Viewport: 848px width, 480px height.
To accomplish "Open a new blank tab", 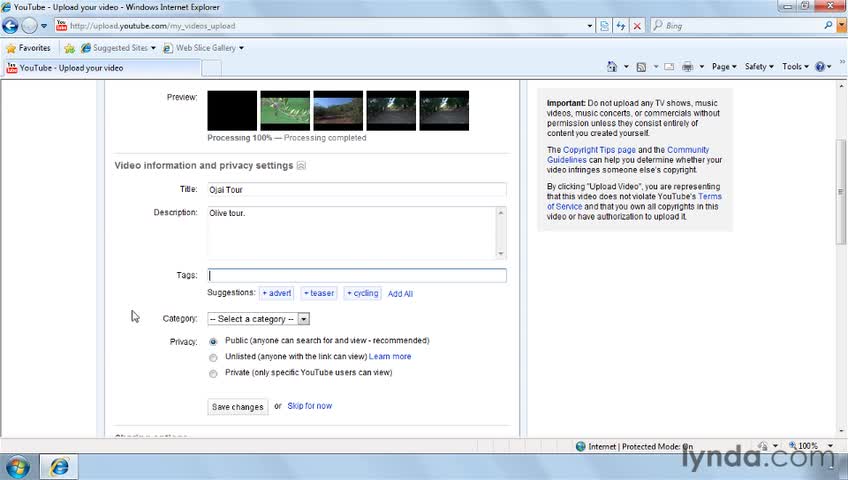I will pyautogui.click(x=211, y=68).
